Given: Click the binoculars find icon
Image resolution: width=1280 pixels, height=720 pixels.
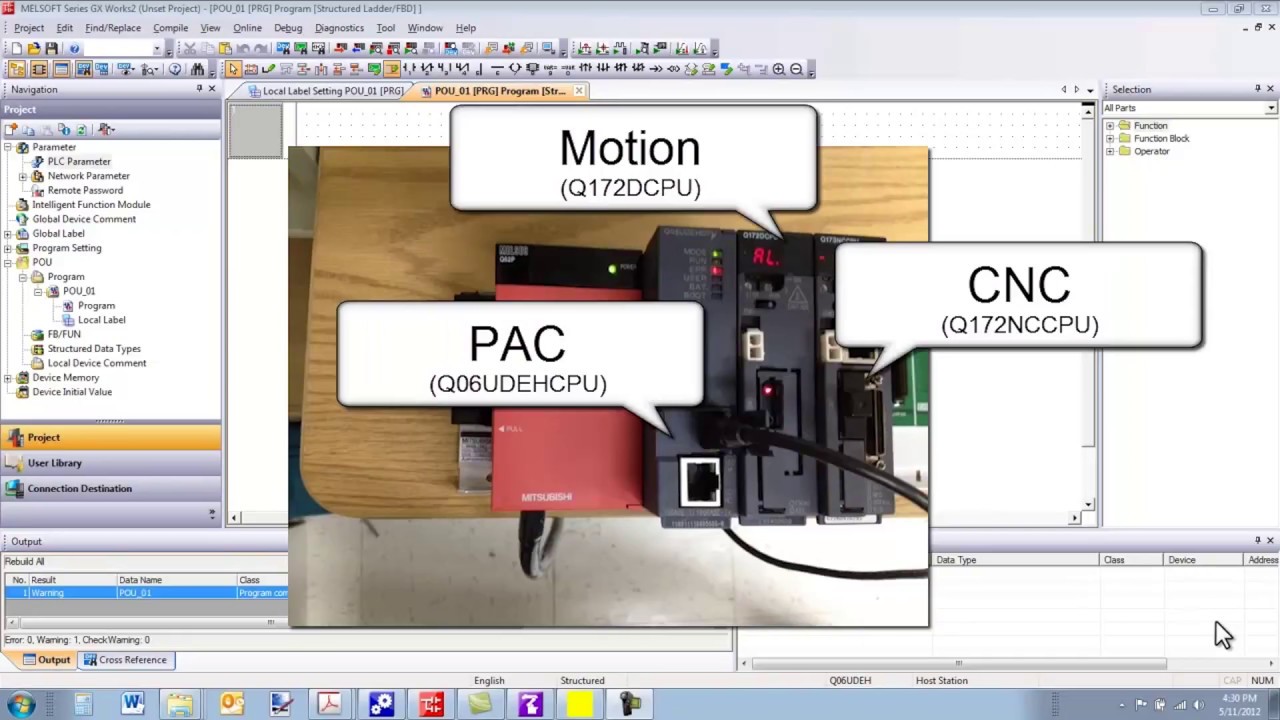Looking at the screenshot, I should pos(197,69).
